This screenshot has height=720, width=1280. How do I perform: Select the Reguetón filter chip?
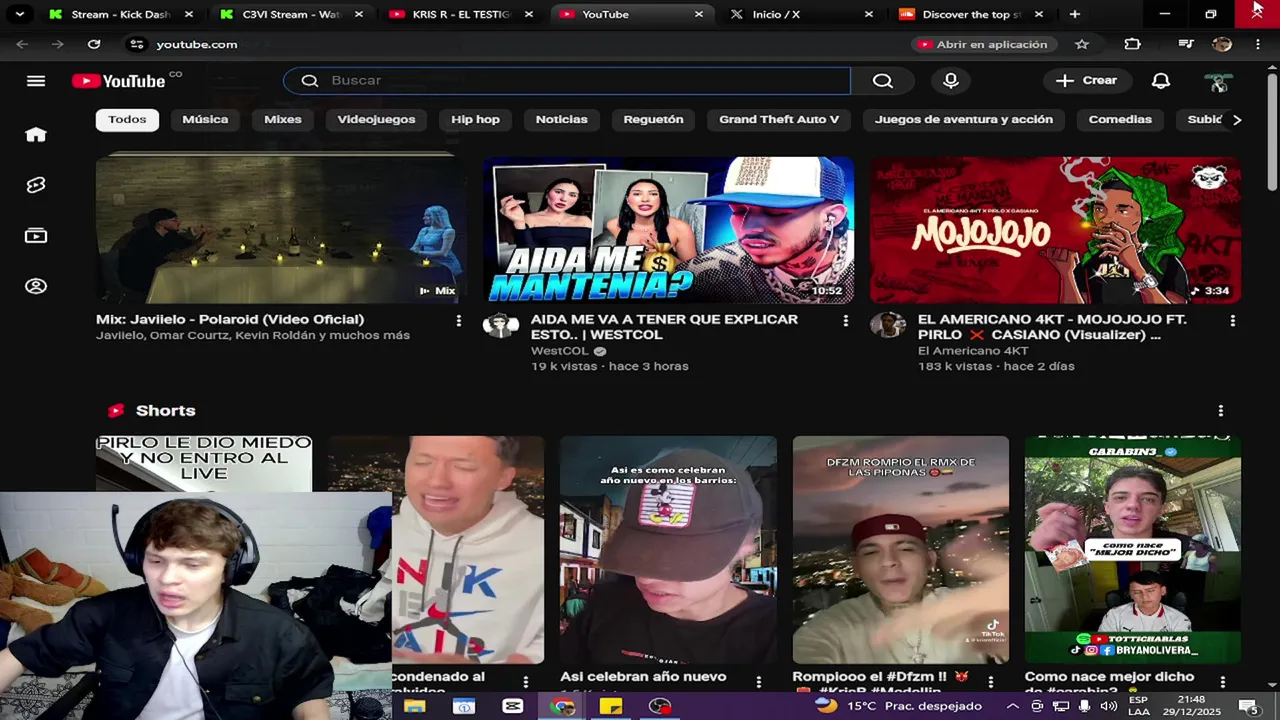653,119
